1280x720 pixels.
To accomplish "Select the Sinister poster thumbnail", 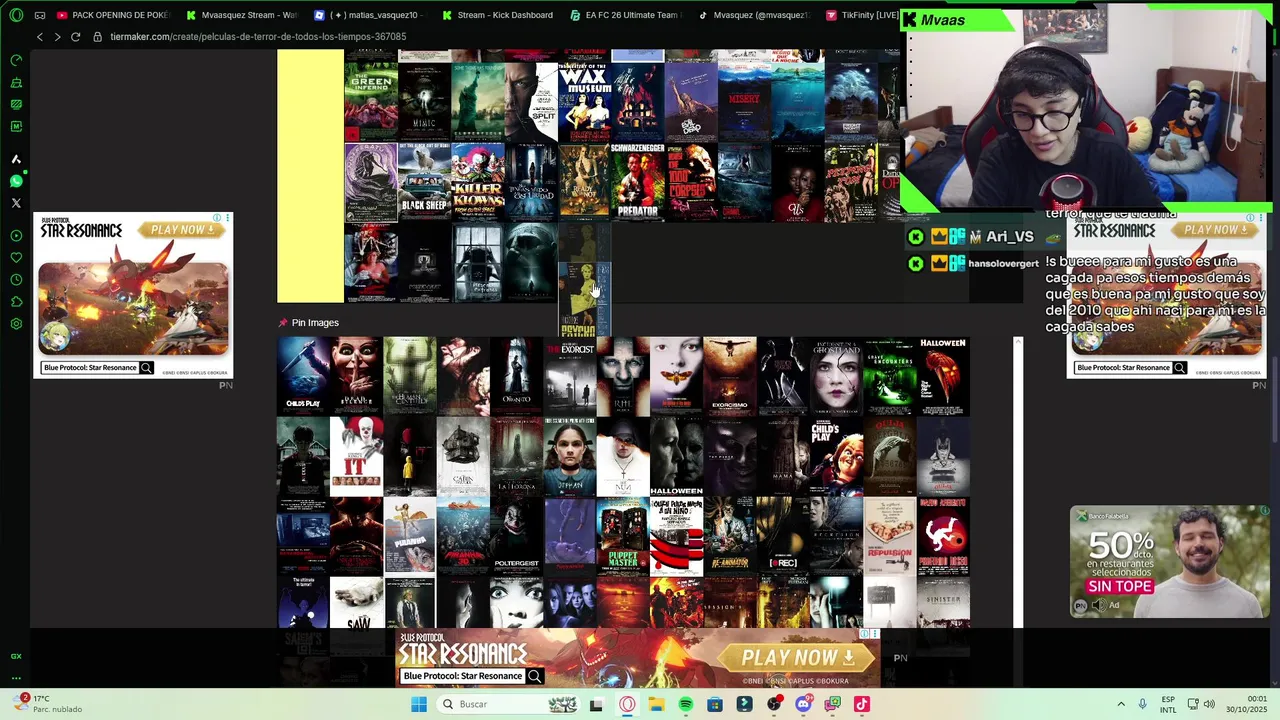I will pyautogui.click(x=943, y=603).
